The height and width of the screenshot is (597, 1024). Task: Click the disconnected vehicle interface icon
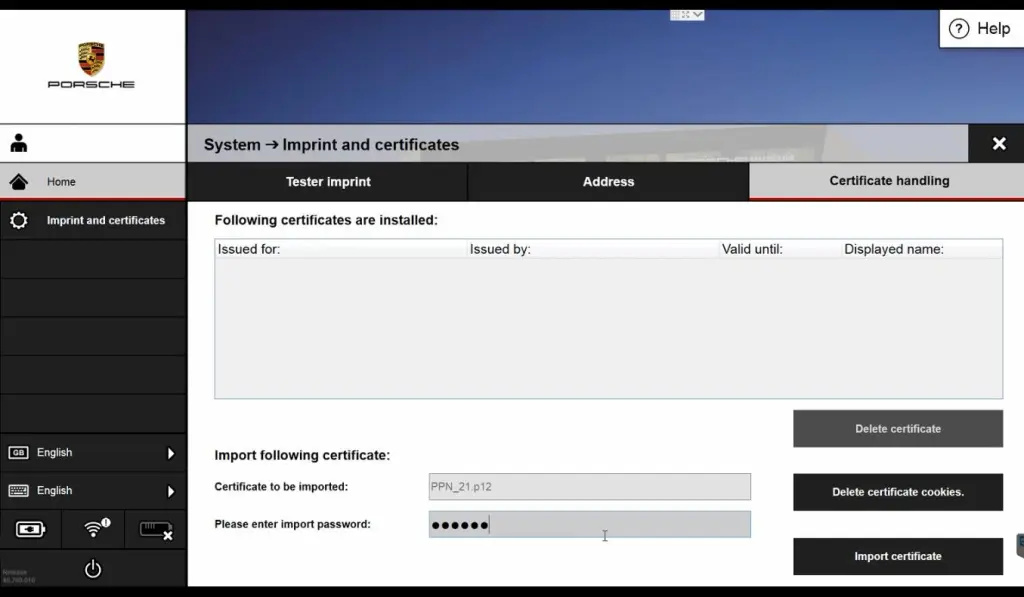click(x=156, y=529)
